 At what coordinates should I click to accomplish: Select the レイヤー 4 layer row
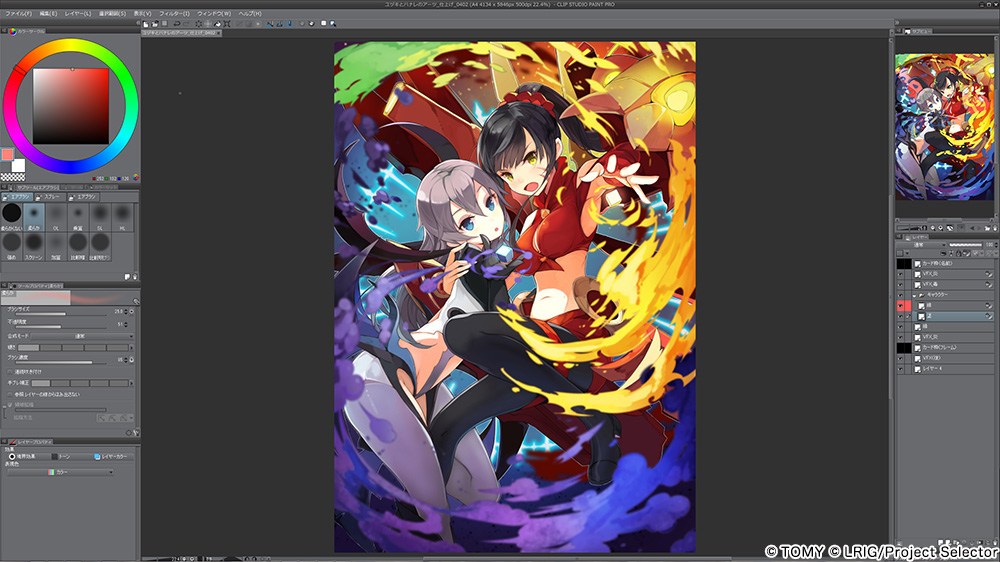[x=953, y=369]
